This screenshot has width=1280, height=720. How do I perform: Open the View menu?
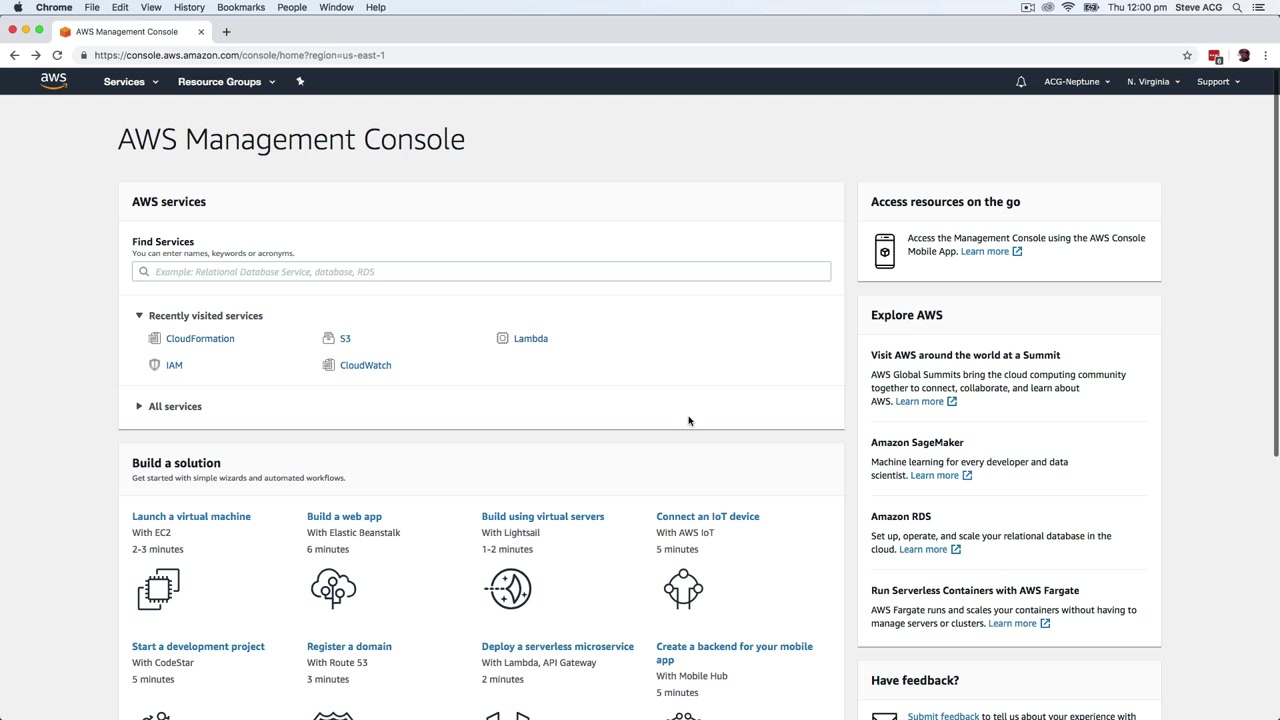(151, 7)
